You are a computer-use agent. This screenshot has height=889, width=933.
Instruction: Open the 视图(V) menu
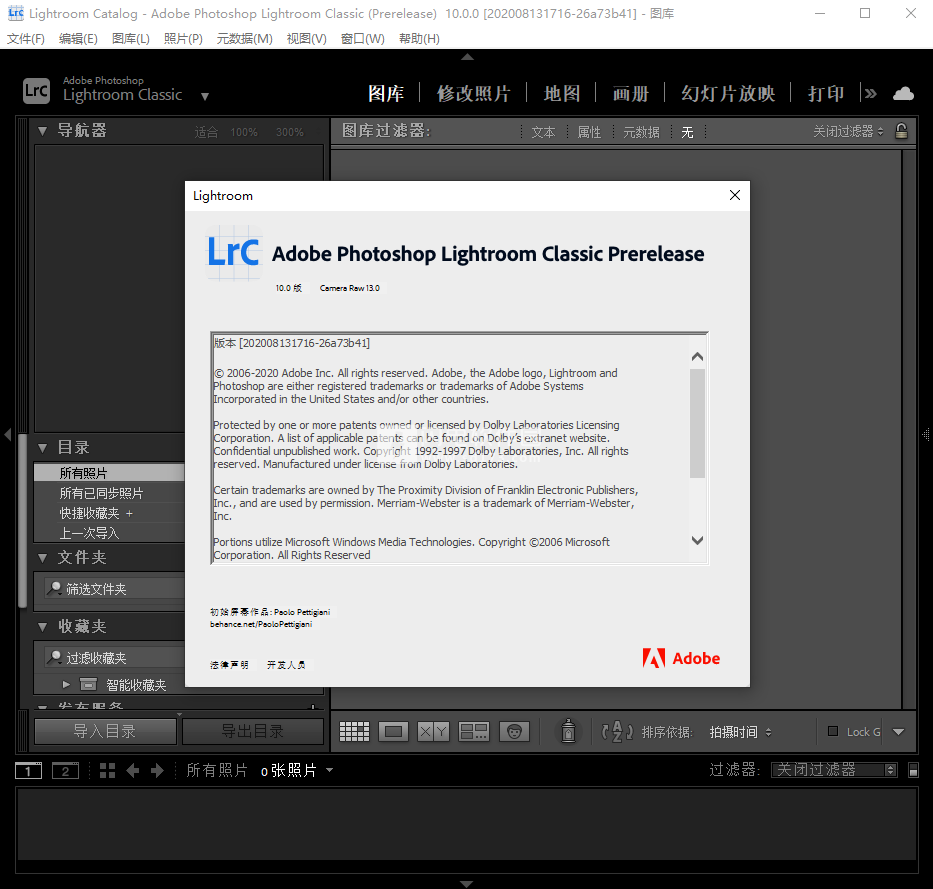(x=306, y=39)
